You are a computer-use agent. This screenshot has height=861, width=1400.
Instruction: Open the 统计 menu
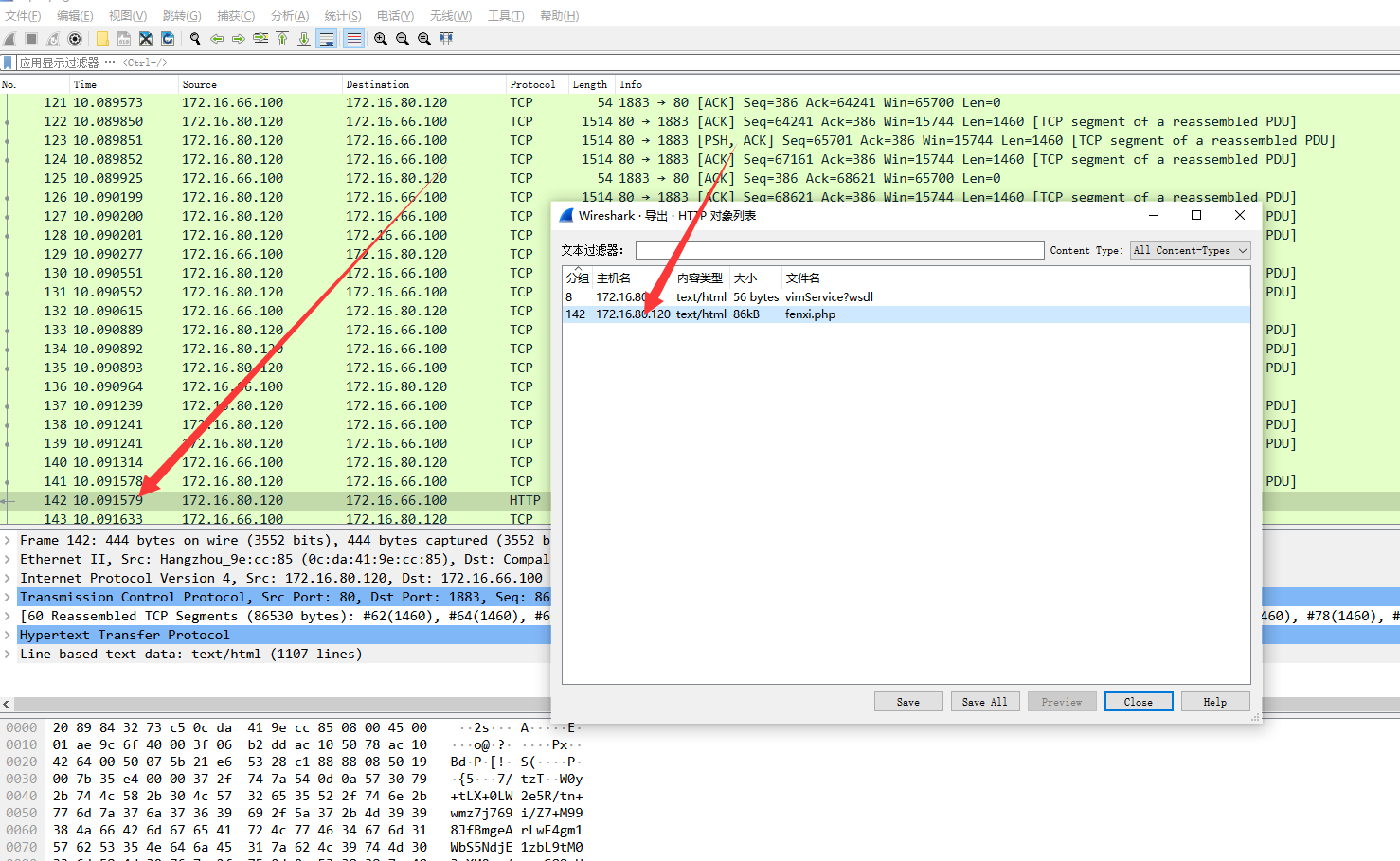pyautogui.click(x=342, y=15)
